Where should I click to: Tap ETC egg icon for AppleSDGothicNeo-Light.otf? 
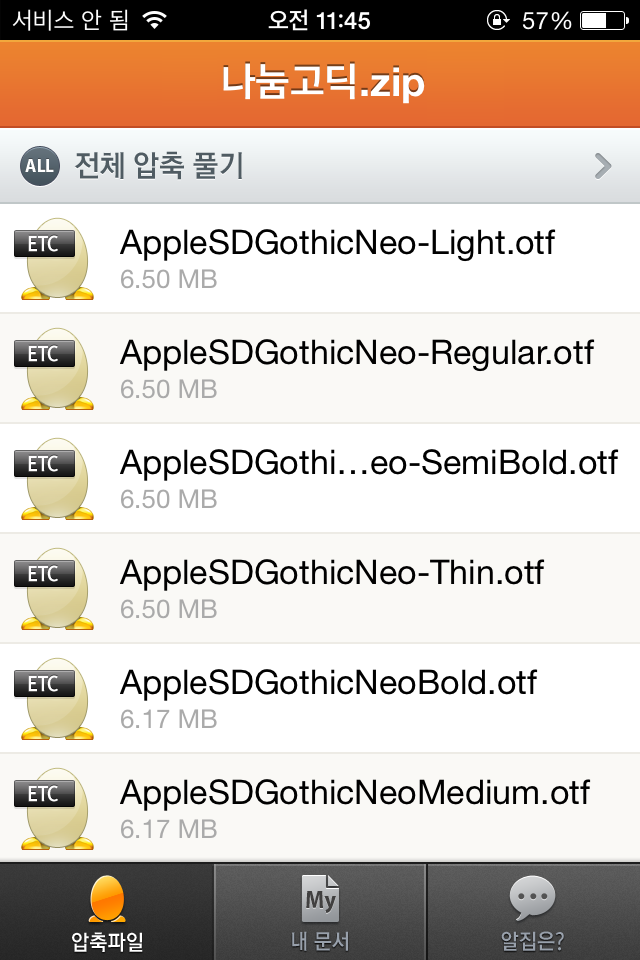tap(55, 258)
